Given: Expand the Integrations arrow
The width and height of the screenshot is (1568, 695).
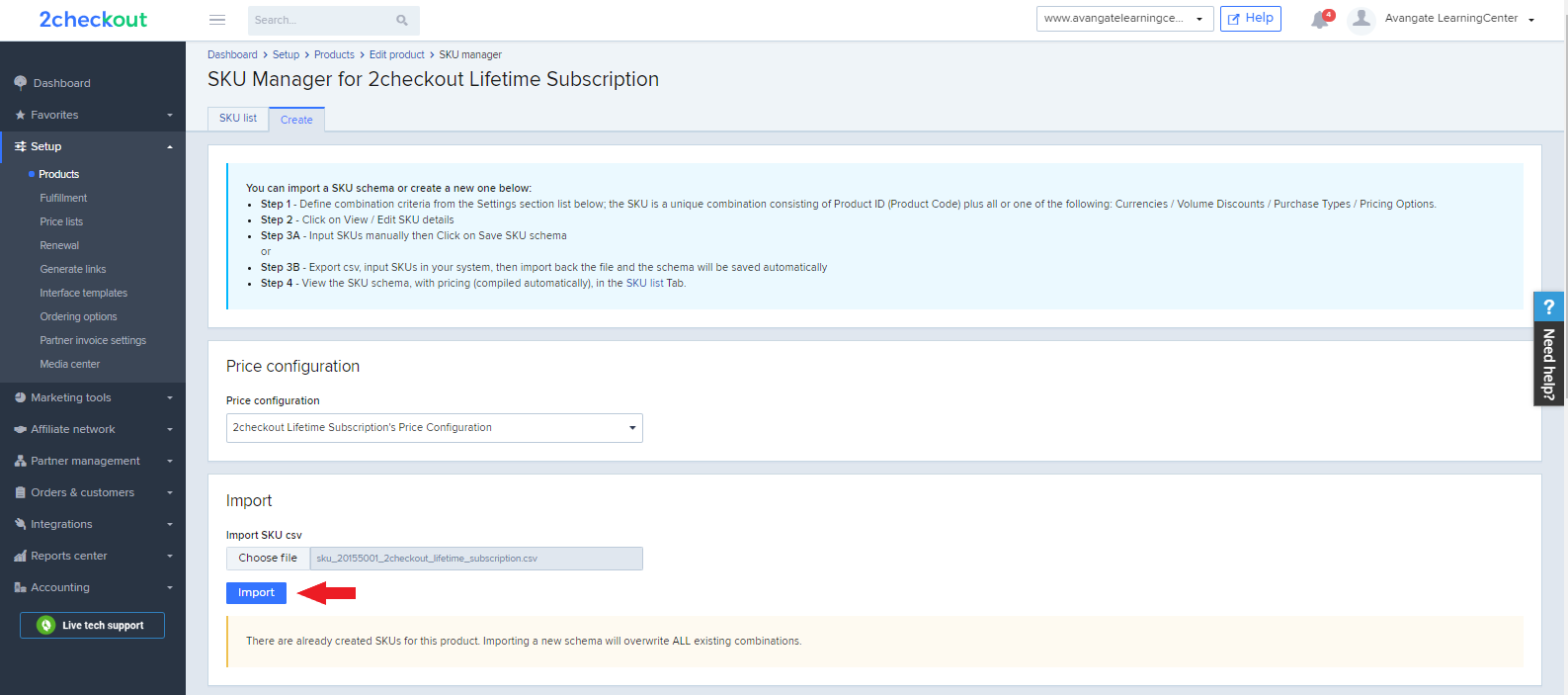Looking at the screenshot, I should coord(170,525).
